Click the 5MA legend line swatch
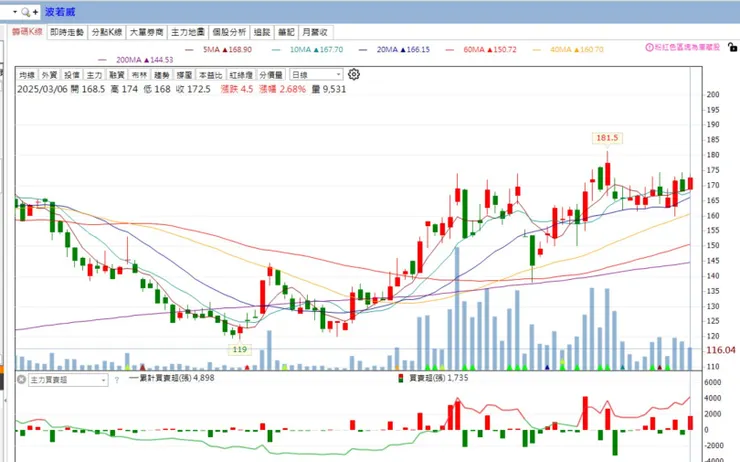 tap(189, 50)
